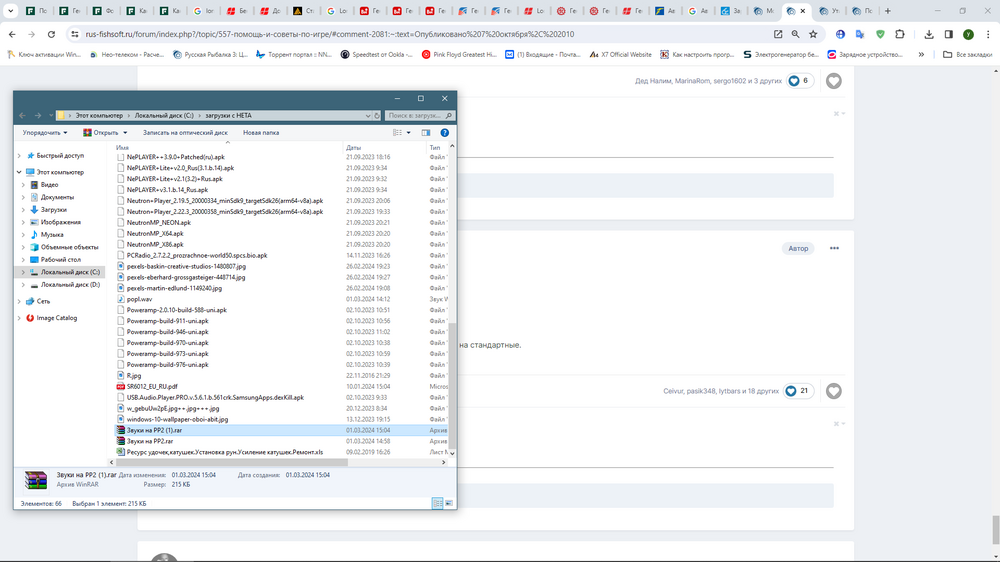This screenshot has width=1000, height=562.
Task: Click the Explorer back navigation arrow
Action: pos(22,115)
